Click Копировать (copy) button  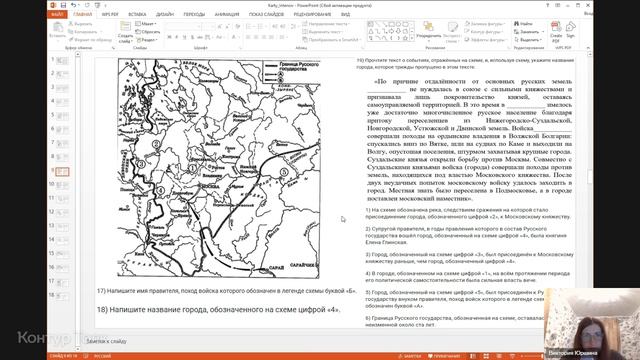point(84,32)
